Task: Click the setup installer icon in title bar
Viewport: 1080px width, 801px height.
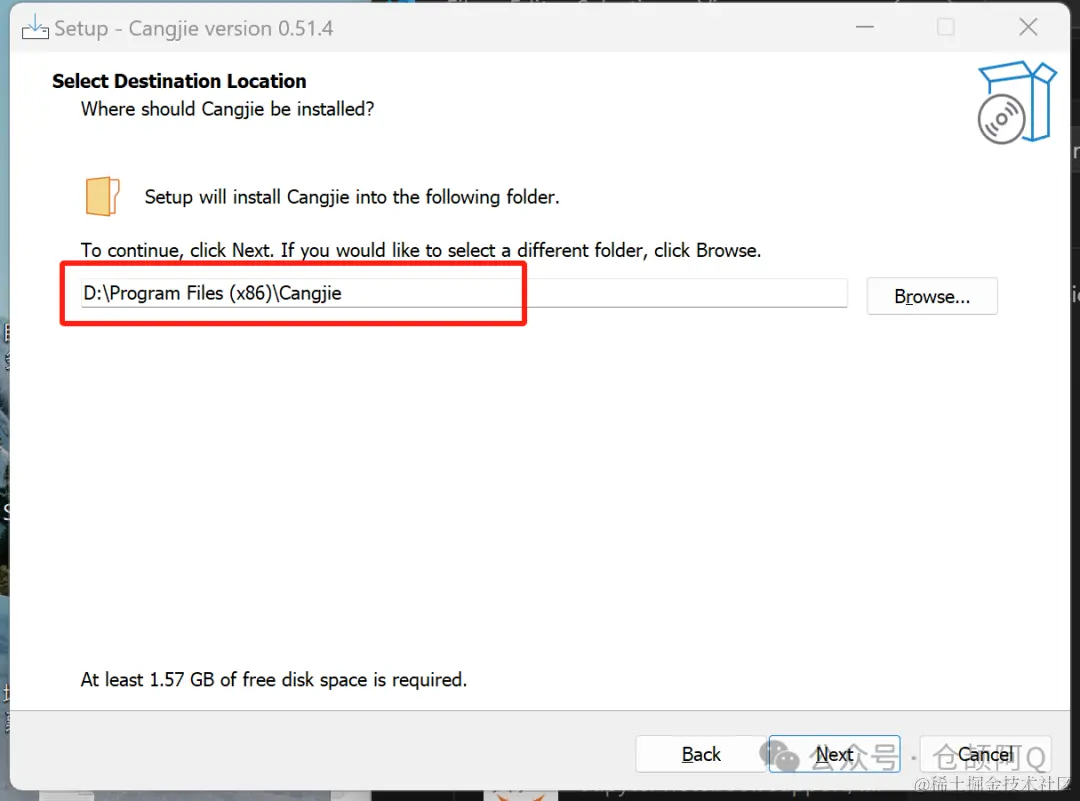Action: (x=34, y=27)
